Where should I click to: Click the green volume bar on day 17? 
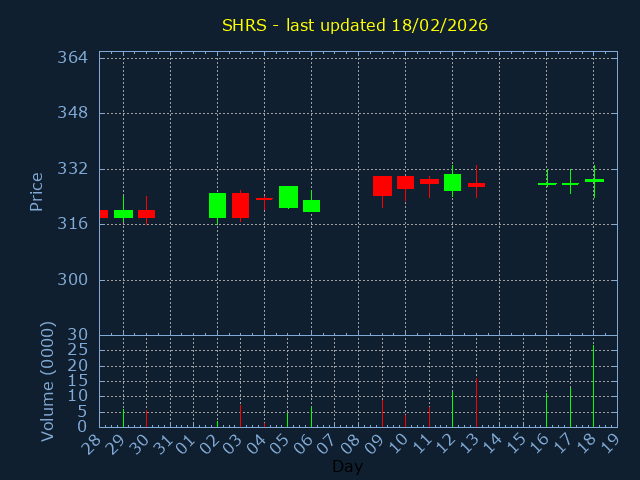point(570,407)
